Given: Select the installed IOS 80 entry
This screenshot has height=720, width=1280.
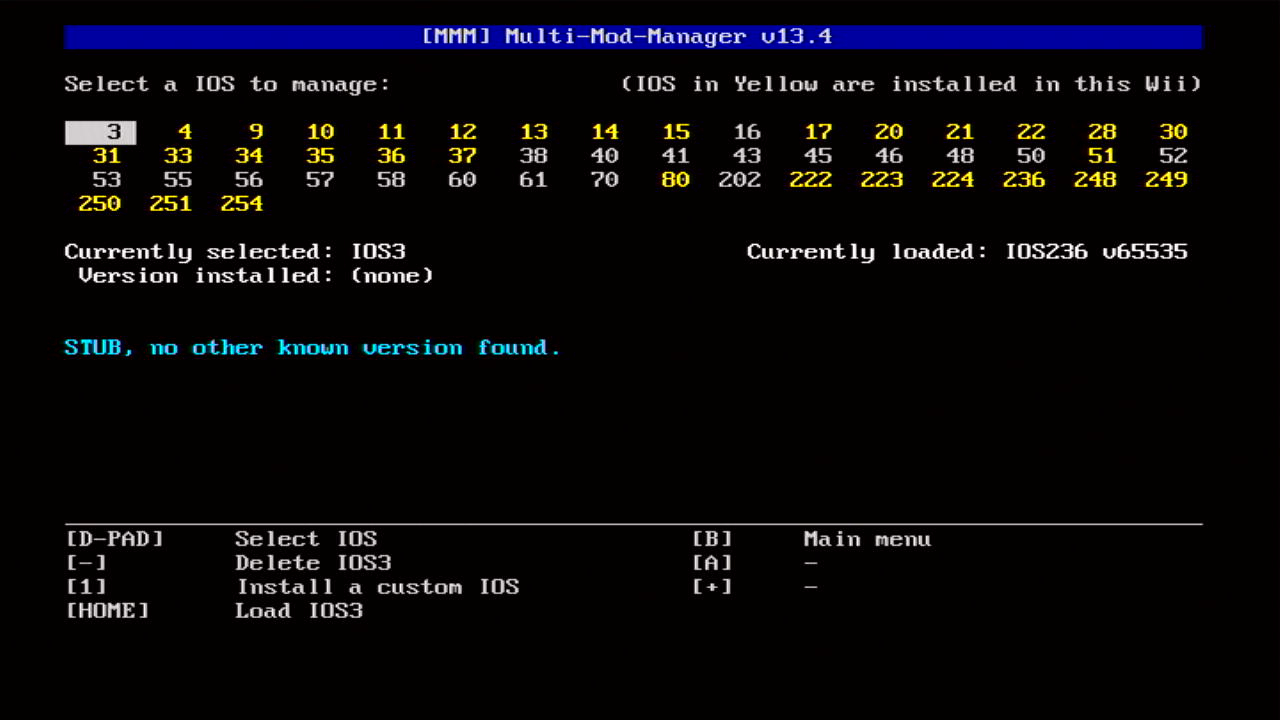Looking at the screenshot, I should tap(676, 180).
